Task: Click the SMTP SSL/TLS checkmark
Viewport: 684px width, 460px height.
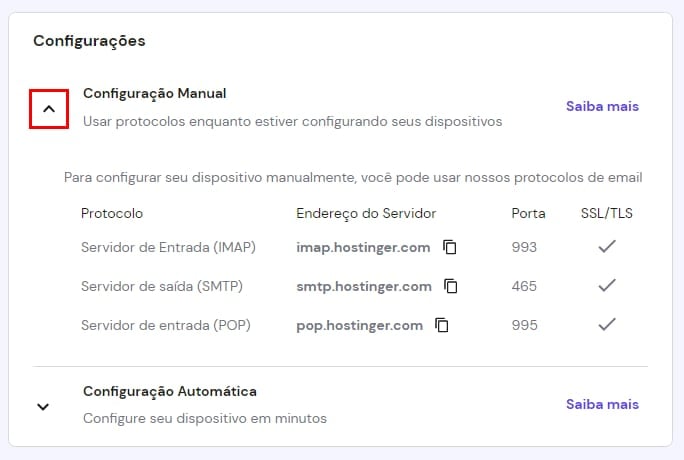Action: click(x=606, y=286)
